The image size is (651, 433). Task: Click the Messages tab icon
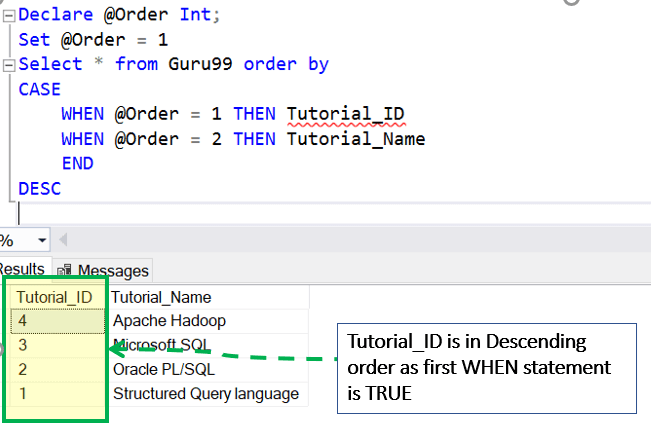65,270
